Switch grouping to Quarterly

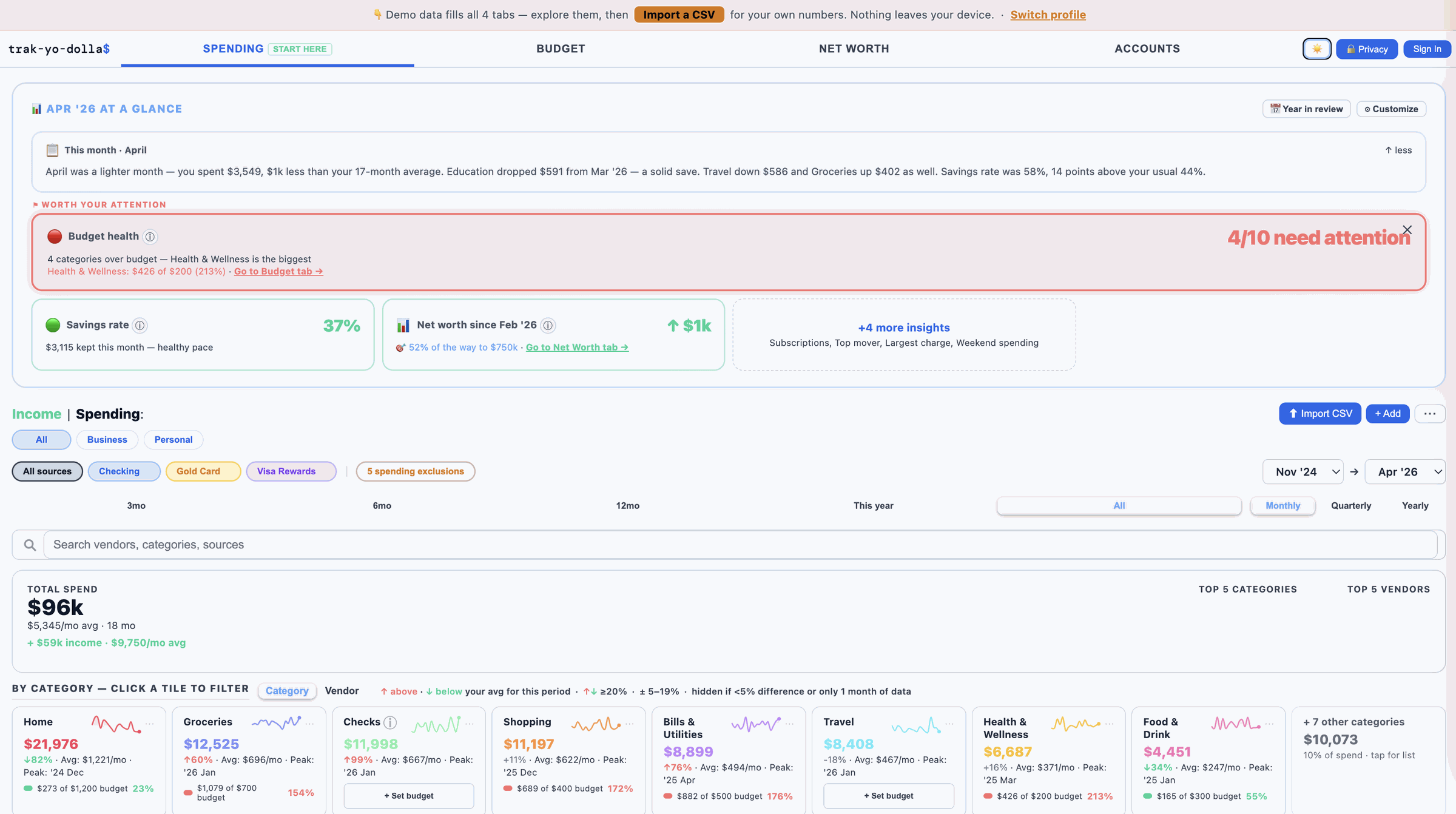point(1350,506)
